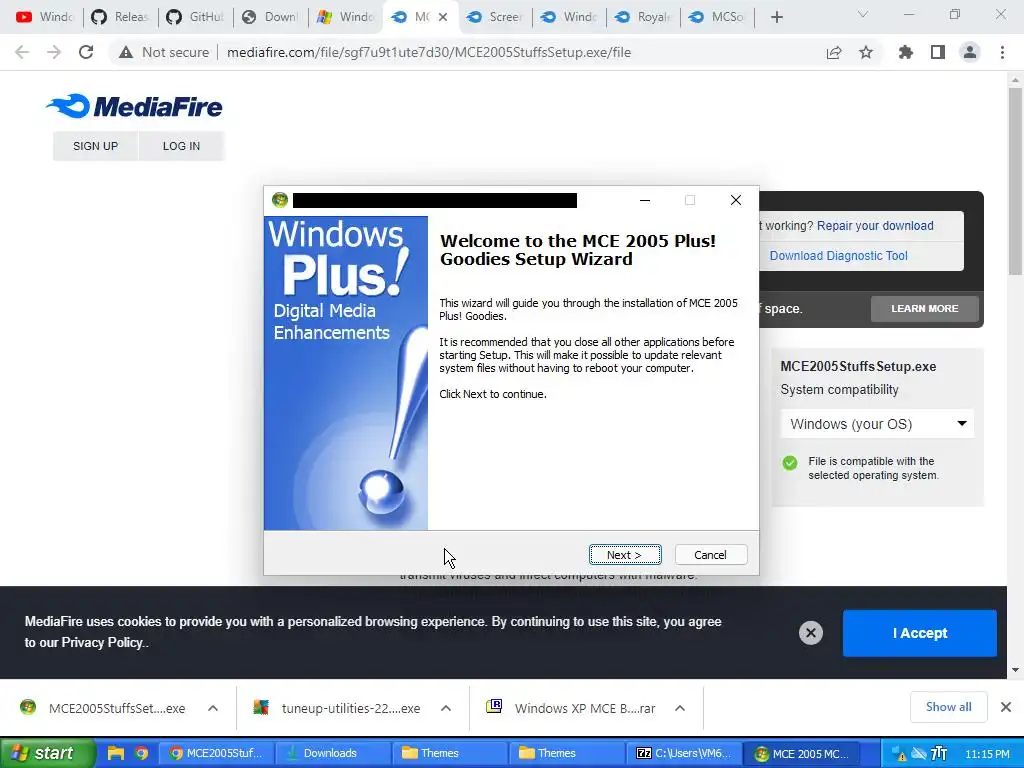
Task: Click the page's vertical scrollbar thumb
Action: click(x=1015, y=182)
